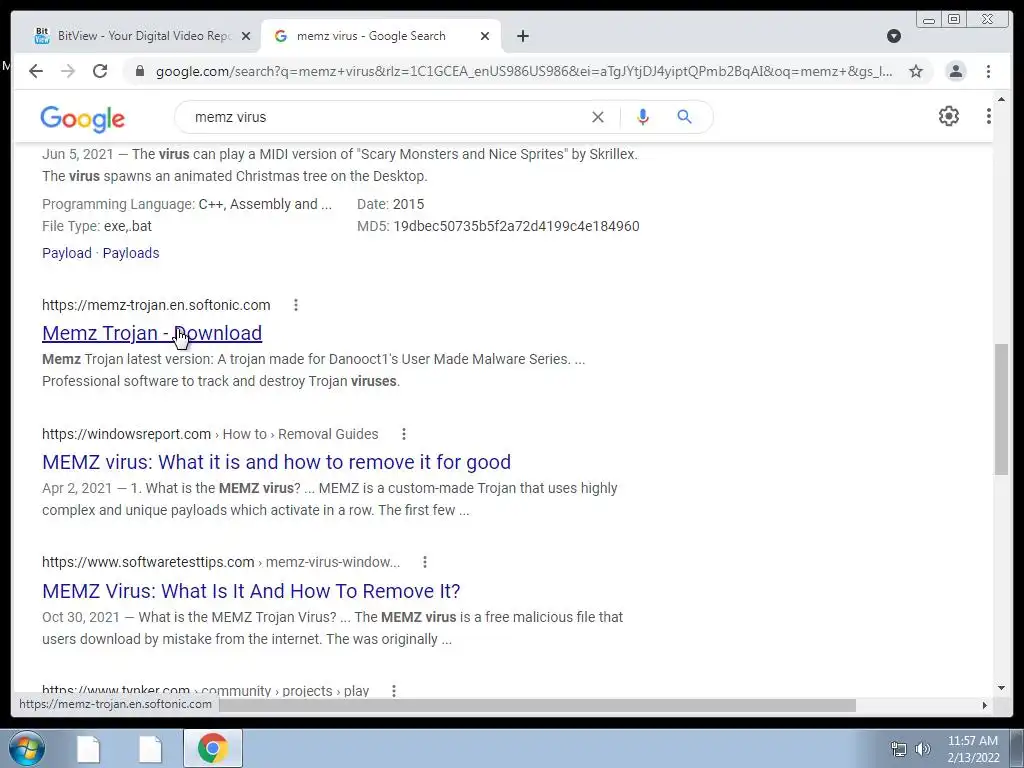The height and width of the screenshot is (768, 1024).
Task: Clear the search box with the X
Action: click(598, 117)
